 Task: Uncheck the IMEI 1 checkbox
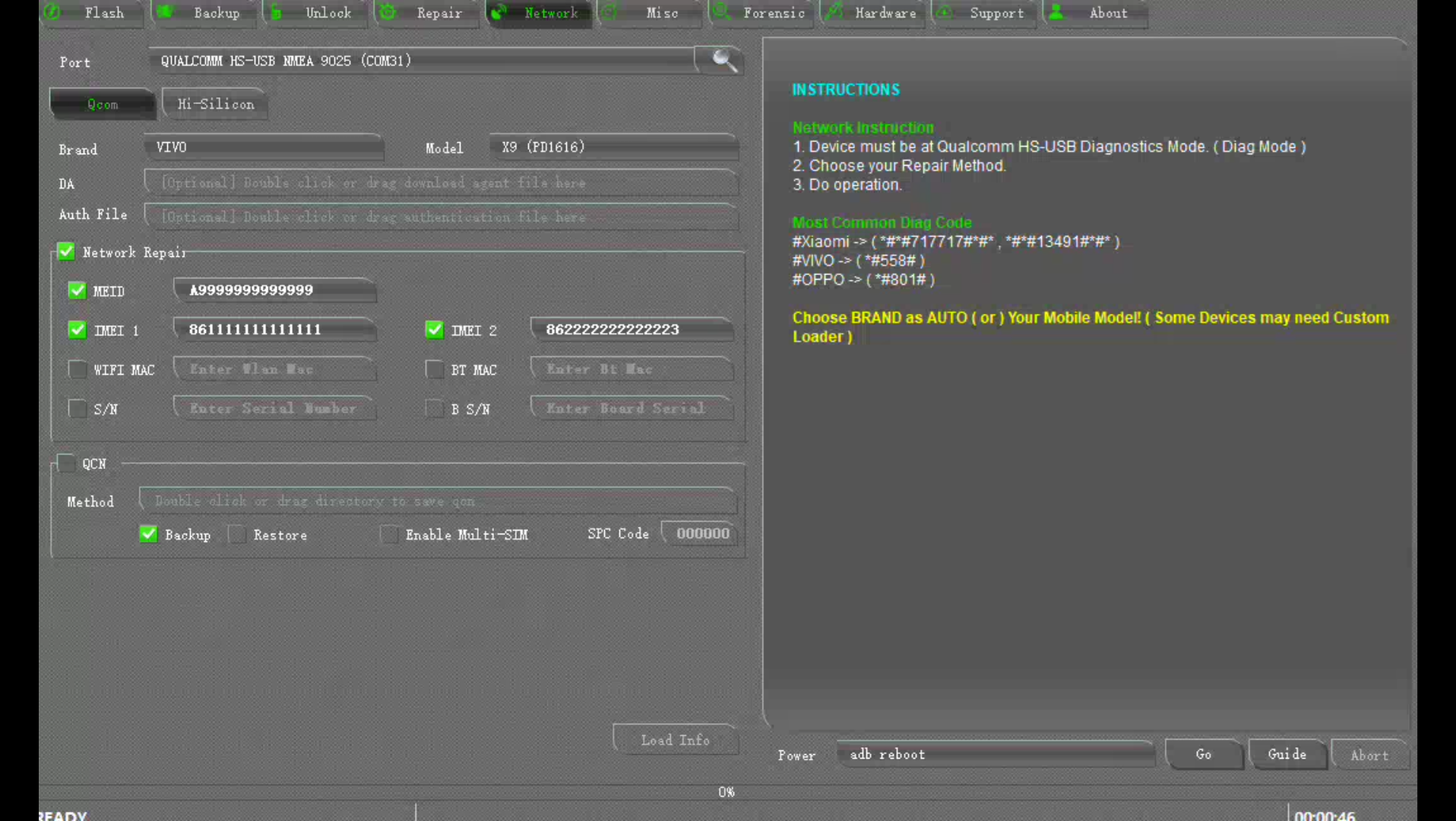(77, 330)
